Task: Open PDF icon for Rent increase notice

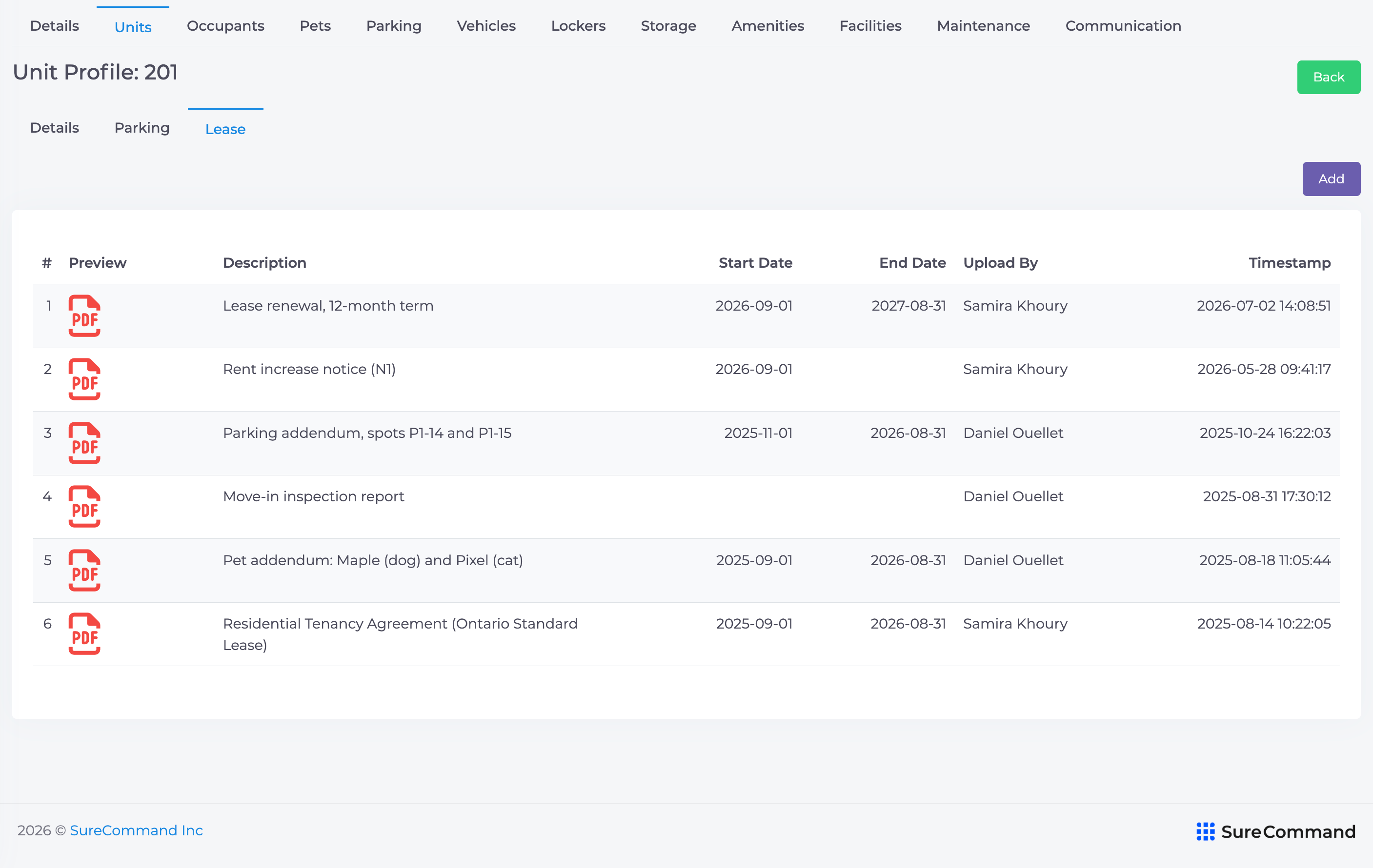Action: 84,379
